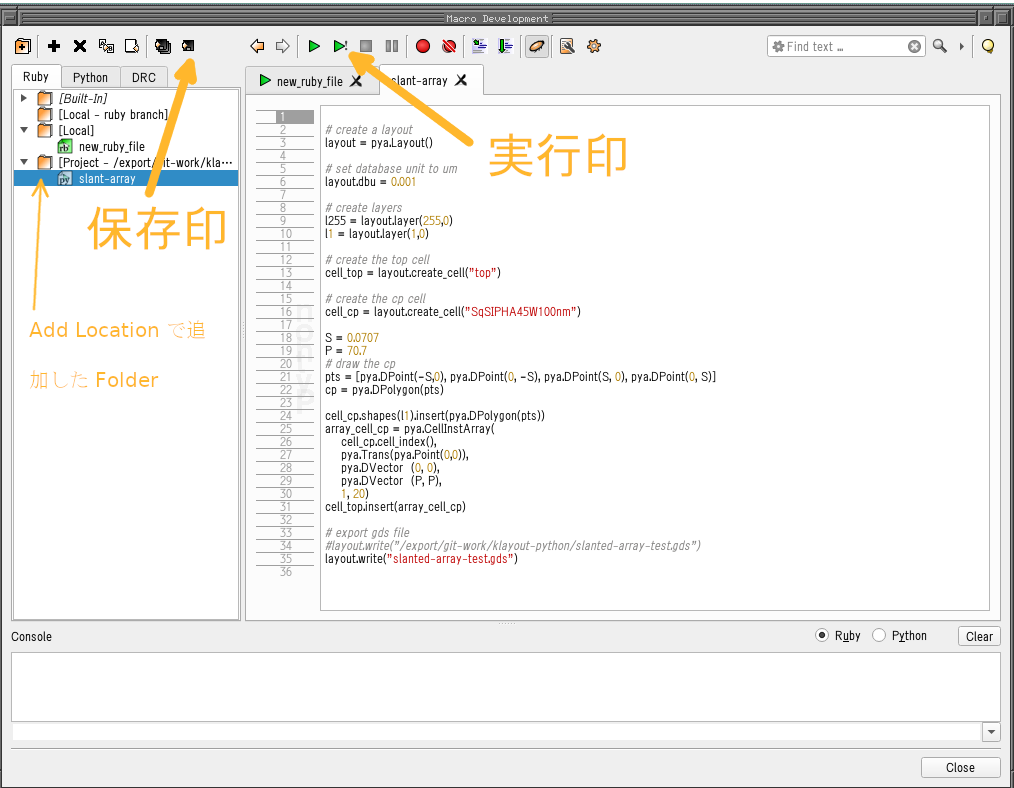The image size is (1014, 788).
Task: Open the console input history dropdown
Action: 991,732
